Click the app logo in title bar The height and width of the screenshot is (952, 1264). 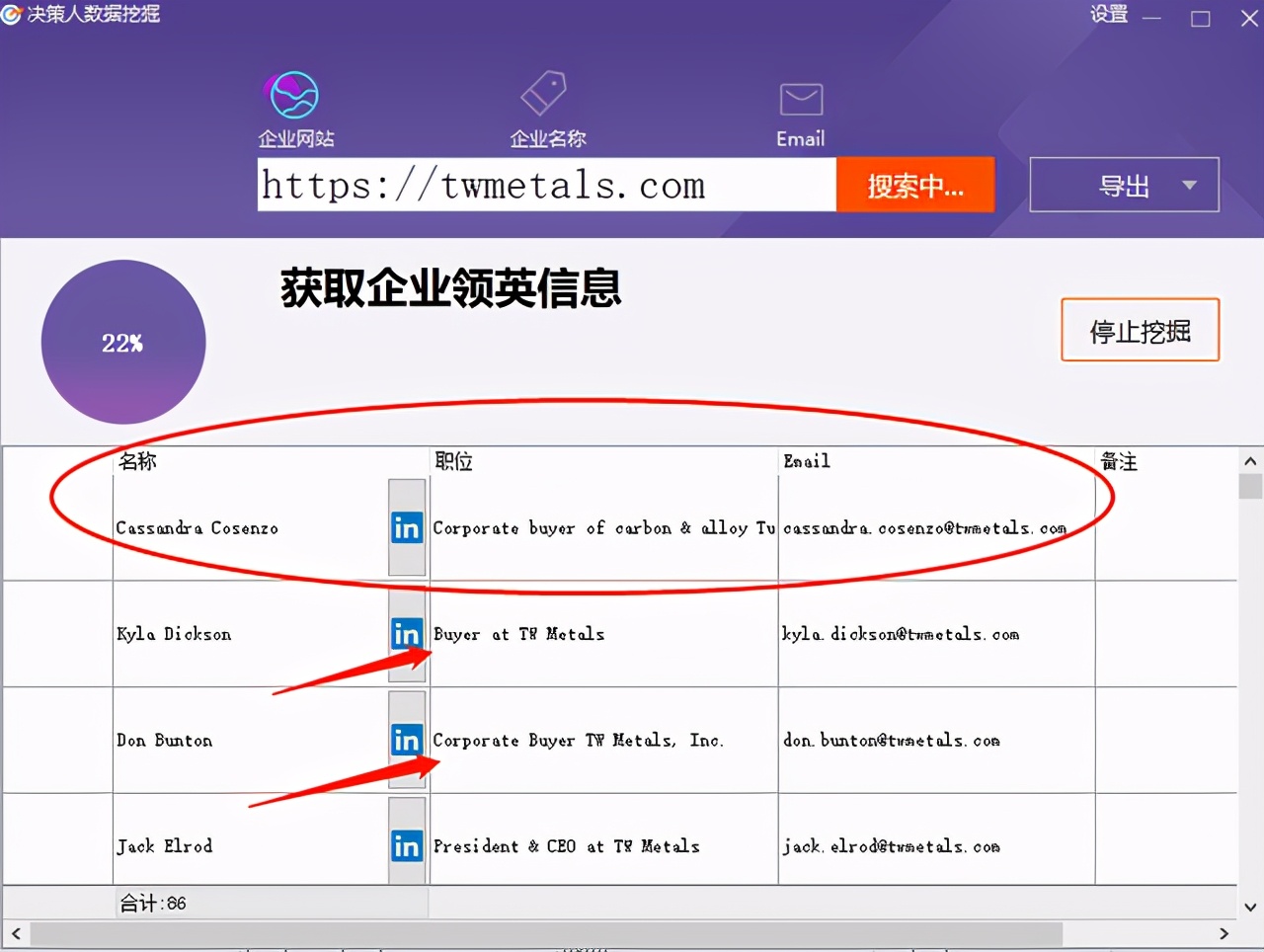[12, 15]
